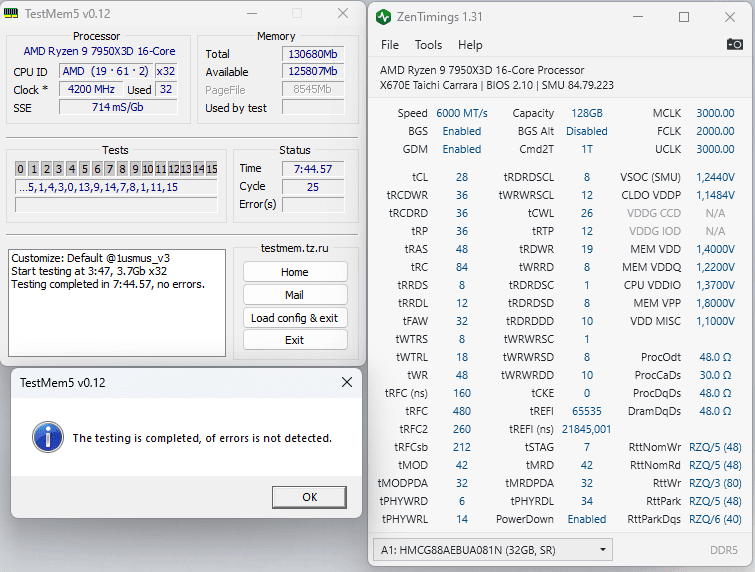Open the File menu in ZenTimings
755x572 pixels.
[x=390, y=45]
